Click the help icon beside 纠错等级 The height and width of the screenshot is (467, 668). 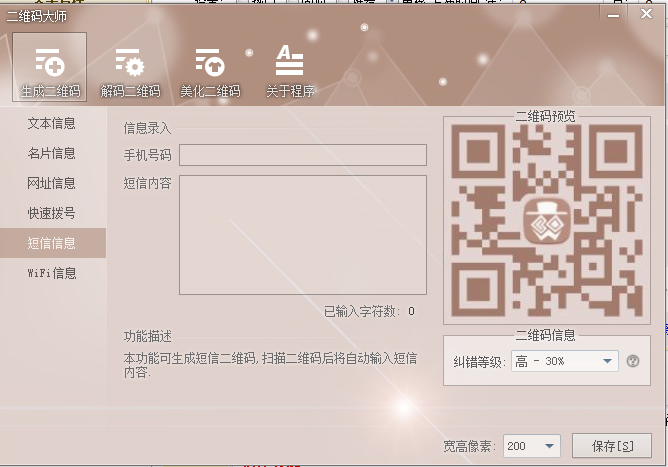click(x=633, y=361)
